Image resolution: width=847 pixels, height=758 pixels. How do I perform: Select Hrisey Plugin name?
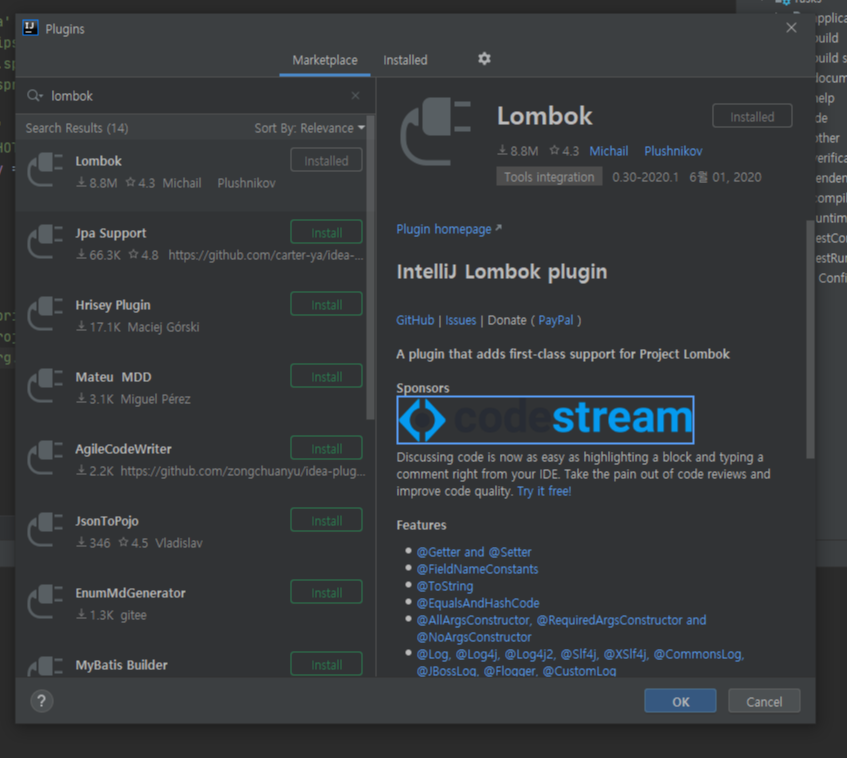click(113, 305)
